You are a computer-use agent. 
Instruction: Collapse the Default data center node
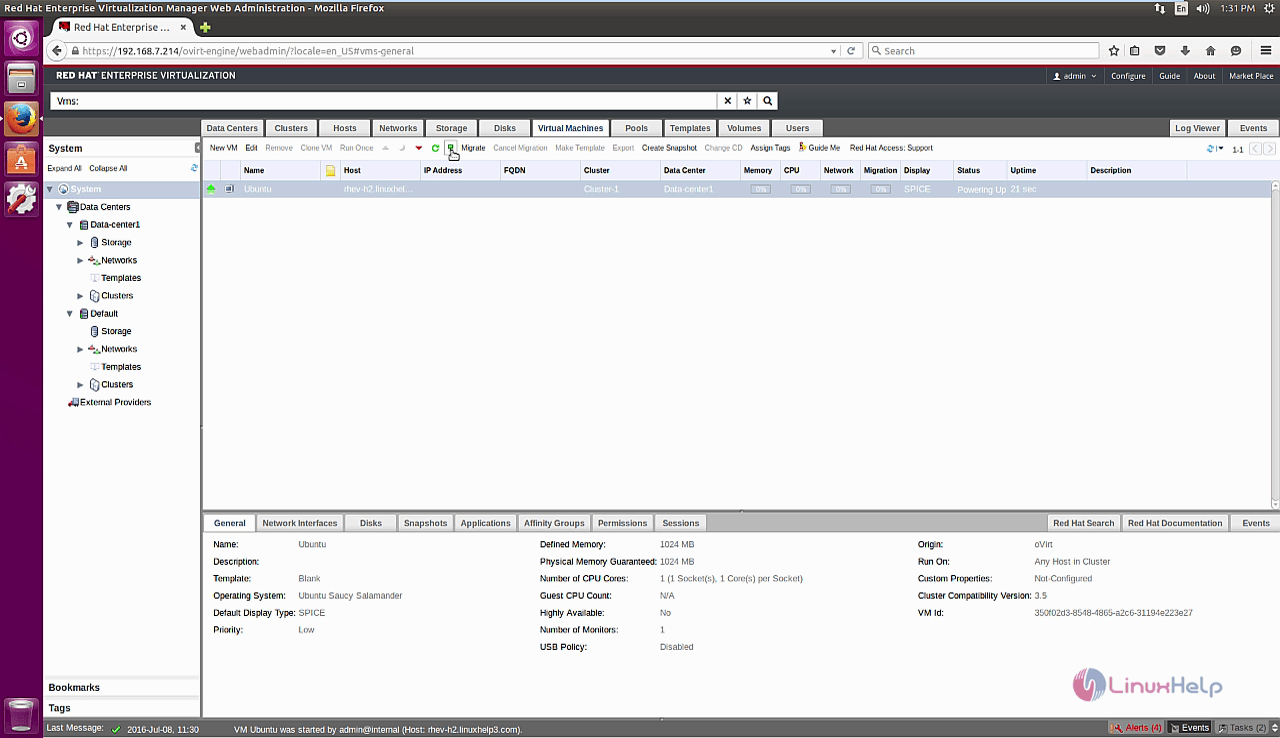click(x=70, y=314)
